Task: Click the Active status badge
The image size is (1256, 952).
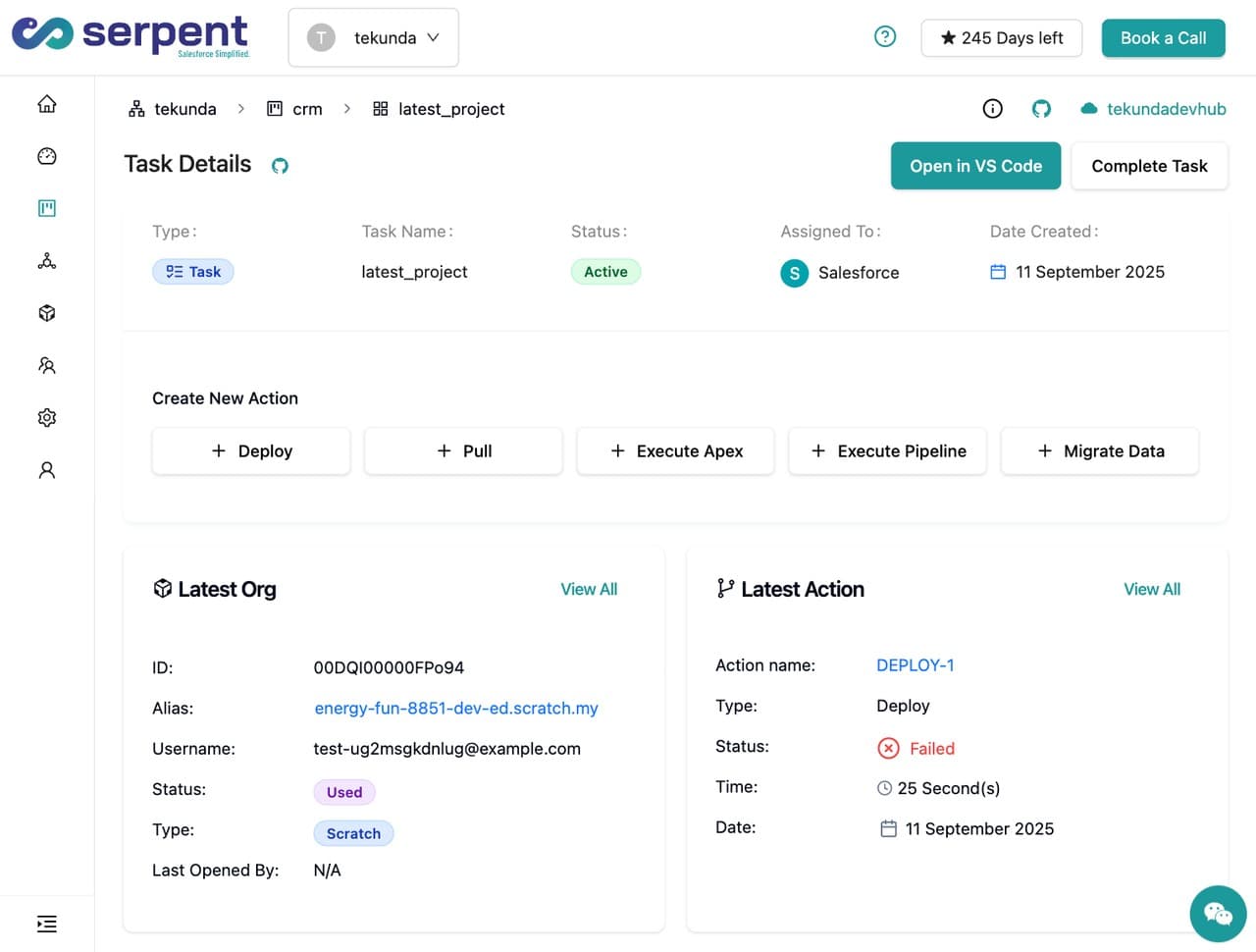Action: click(x=605, y=272)
